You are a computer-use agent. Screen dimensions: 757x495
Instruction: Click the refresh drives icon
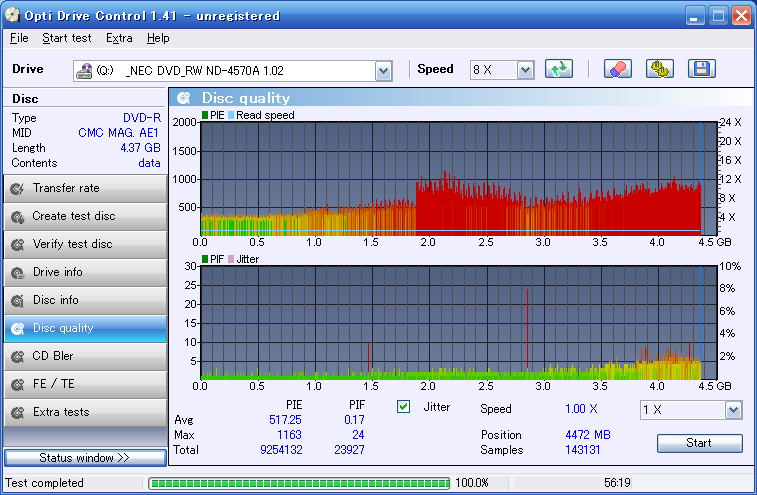[559, 69]
